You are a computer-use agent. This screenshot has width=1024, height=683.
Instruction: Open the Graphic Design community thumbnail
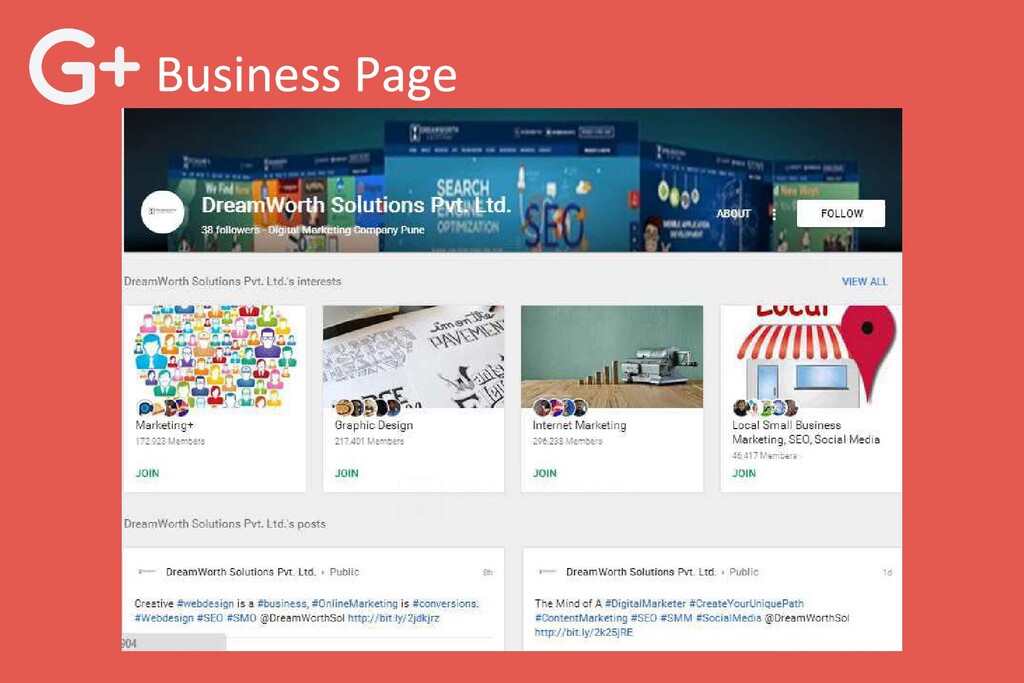(413, 357)
